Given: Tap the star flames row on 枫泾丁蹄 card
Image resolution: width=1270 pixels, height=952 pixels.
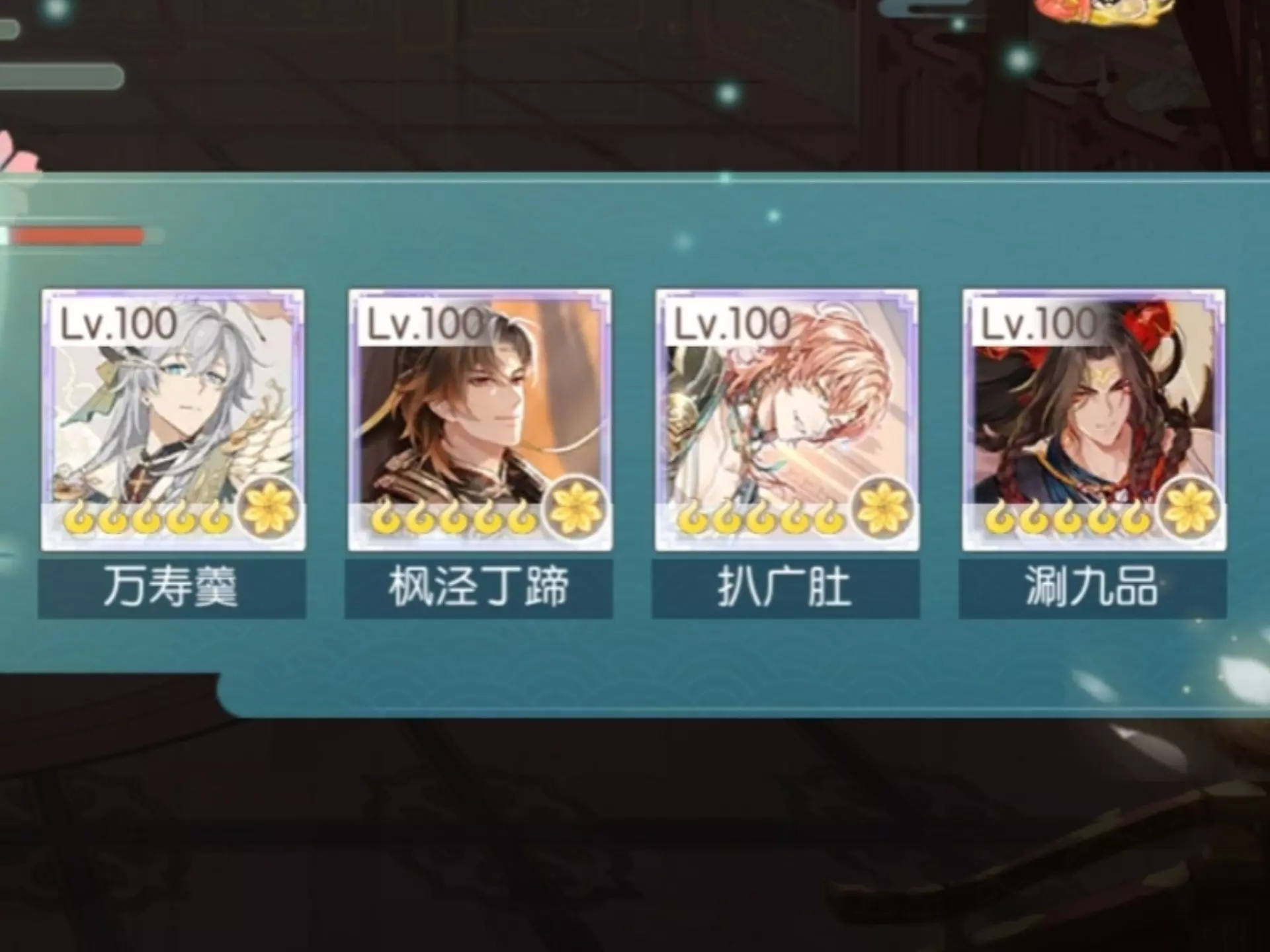Looking at the screenshot, I should pos(454,520).
